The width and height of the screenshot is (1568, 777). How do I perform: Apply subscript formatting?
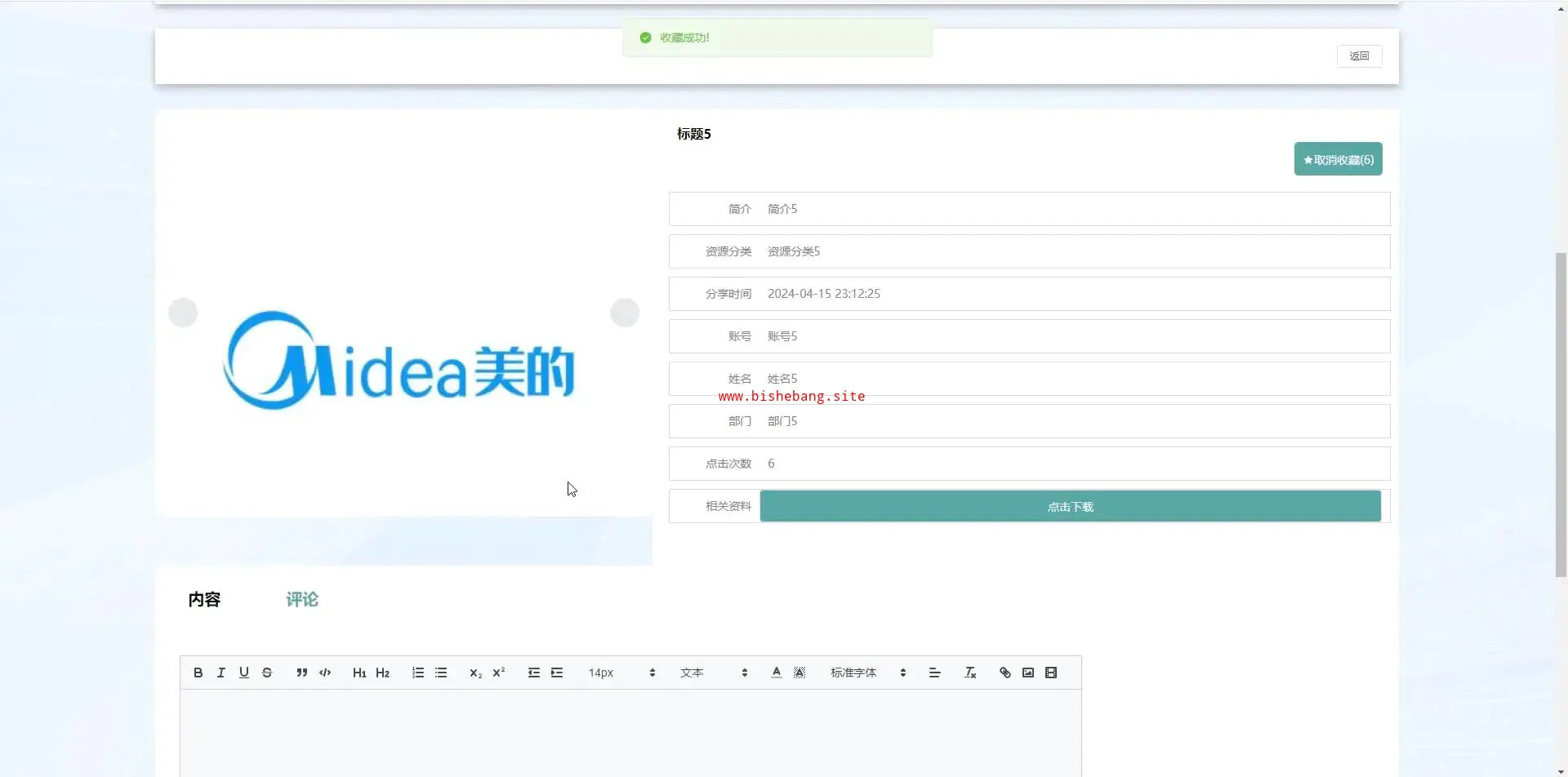[475, 673]
